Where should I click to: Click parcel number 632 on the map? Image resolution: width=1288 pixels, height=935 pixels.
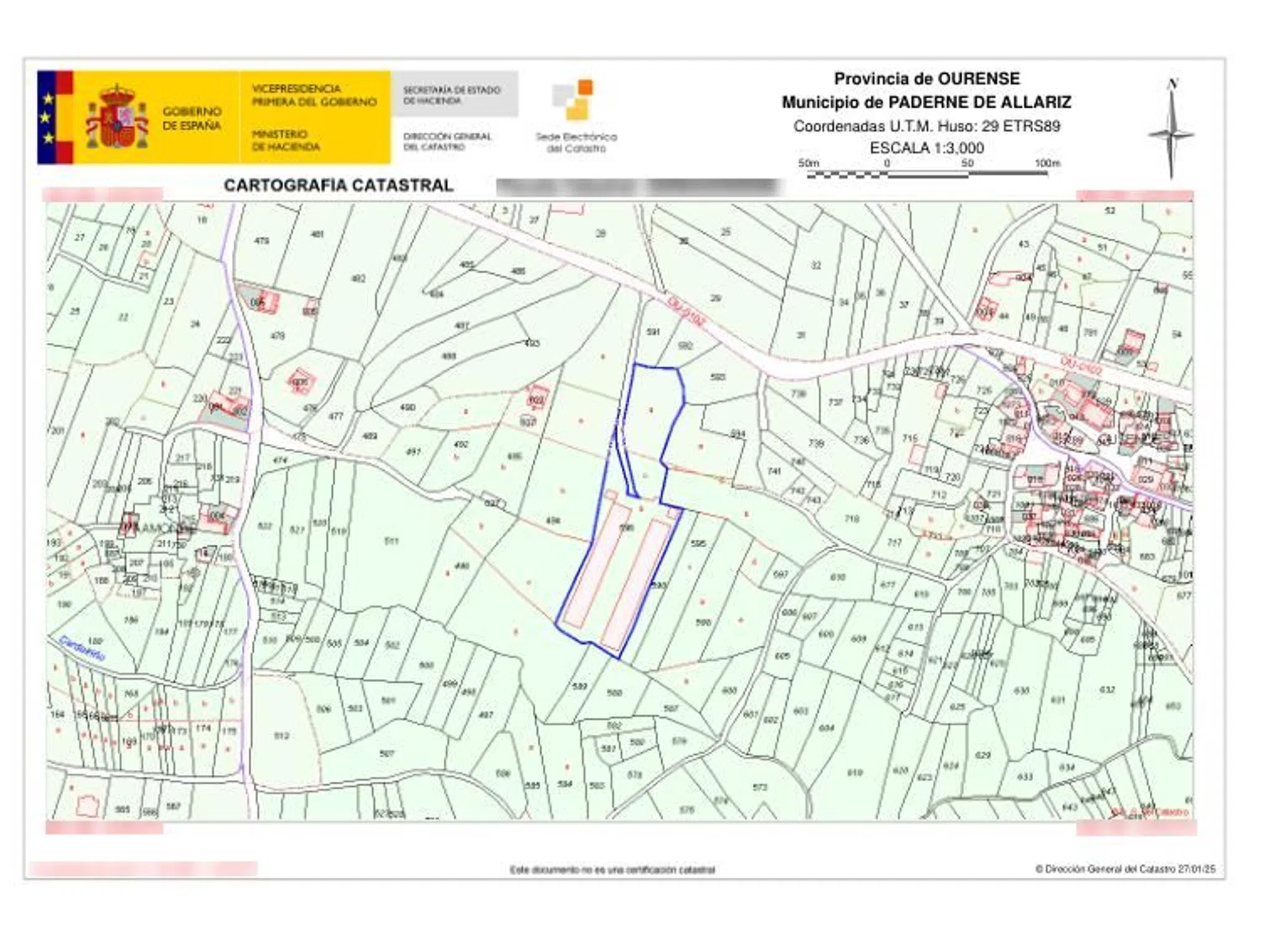(1107, 690)
